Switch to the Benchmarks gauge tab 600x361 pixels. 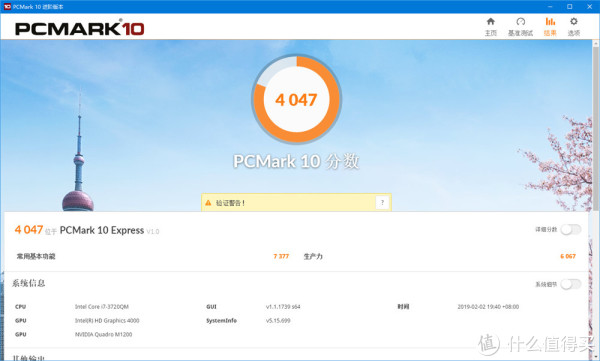tap(520, 26)
